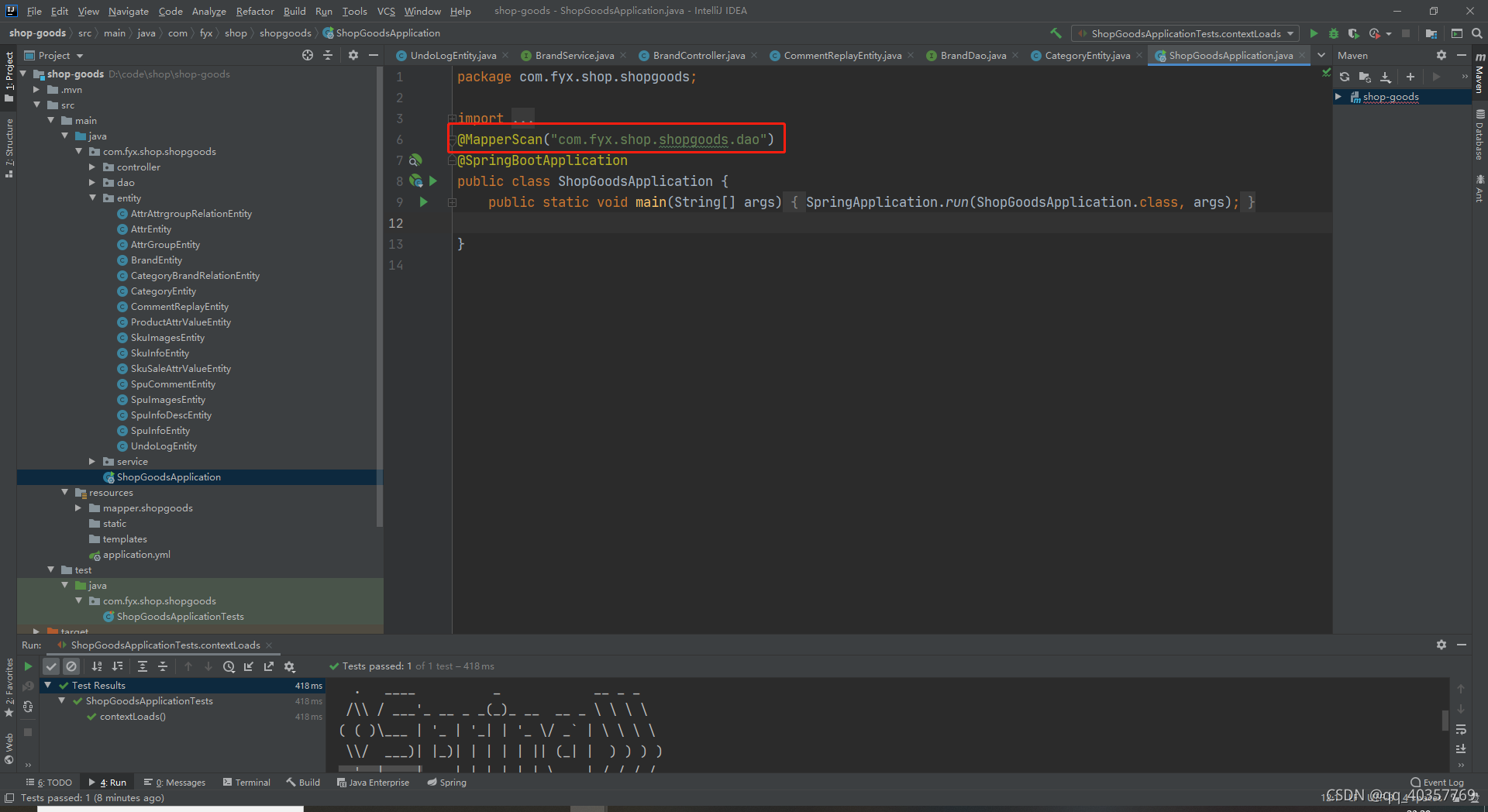
Task: Sort test results alphabetically
Action: [97, 666]
